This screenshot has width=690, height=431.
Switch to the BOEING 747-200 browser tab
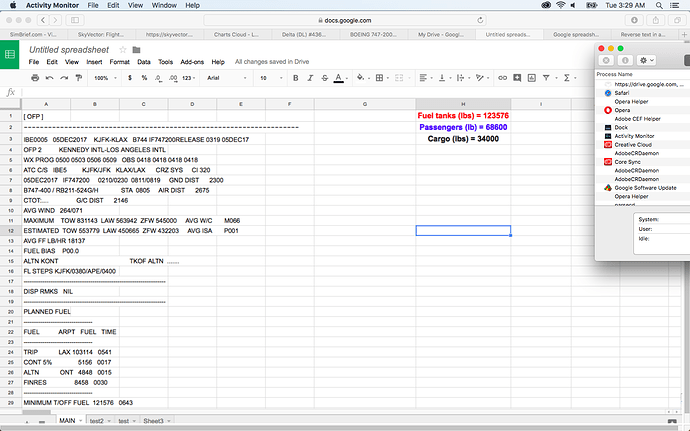(x=373, y=34)
